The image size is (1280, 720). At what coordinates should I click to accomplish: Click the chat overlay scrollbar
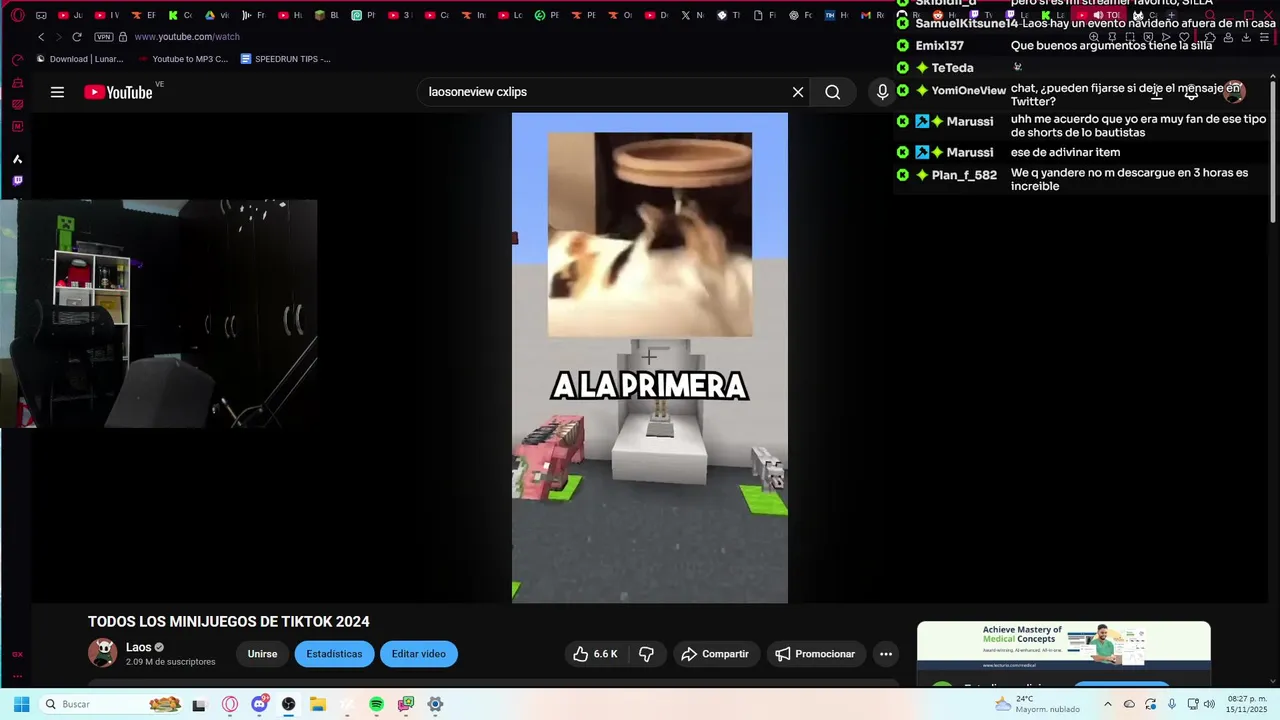pyautogui.click(x=1273, y=150)
